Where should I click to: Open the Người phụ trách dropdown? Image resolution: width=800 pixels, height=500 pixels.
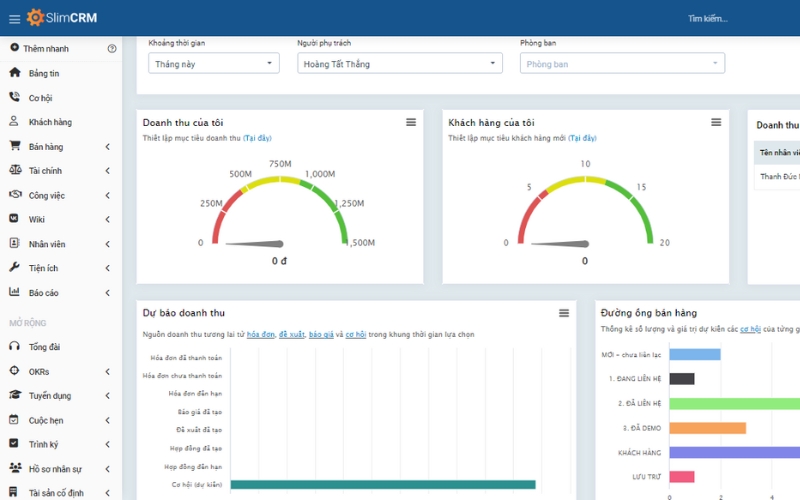click(399, 63)
